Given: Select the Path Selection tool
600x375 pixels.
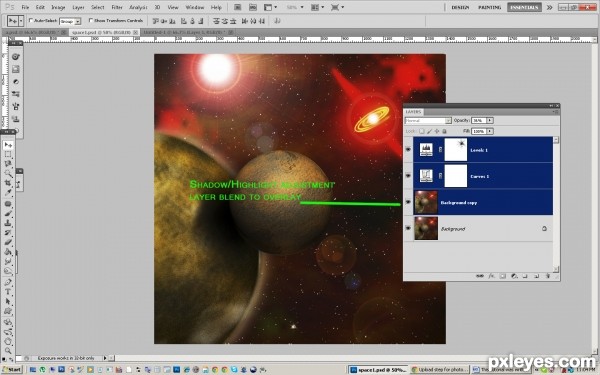Looking at the screenshot, I should pyautogui.click(x=8, y=301).
